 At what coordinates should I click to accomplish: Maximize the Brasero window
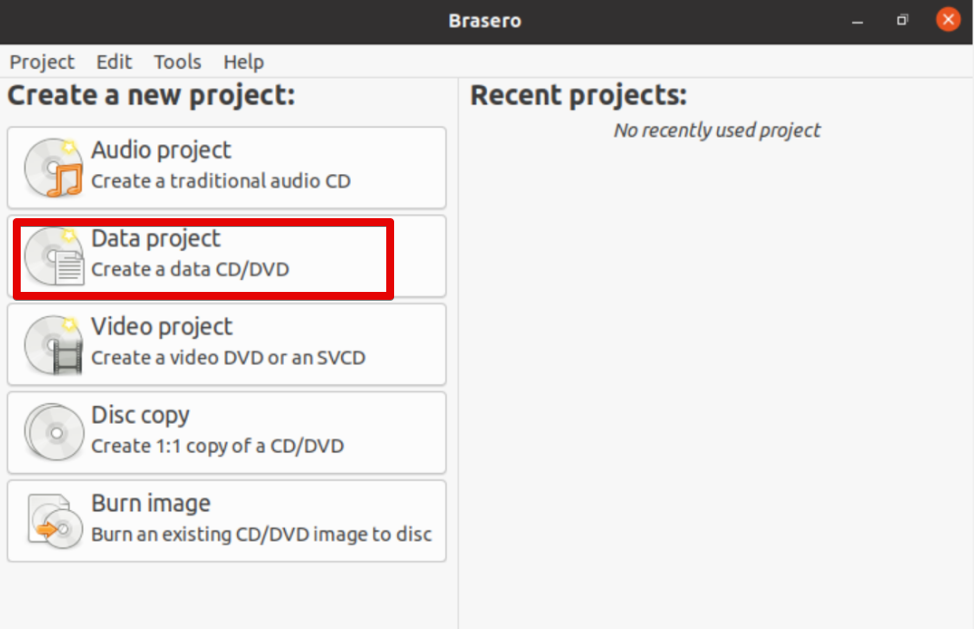coord(903,20)
